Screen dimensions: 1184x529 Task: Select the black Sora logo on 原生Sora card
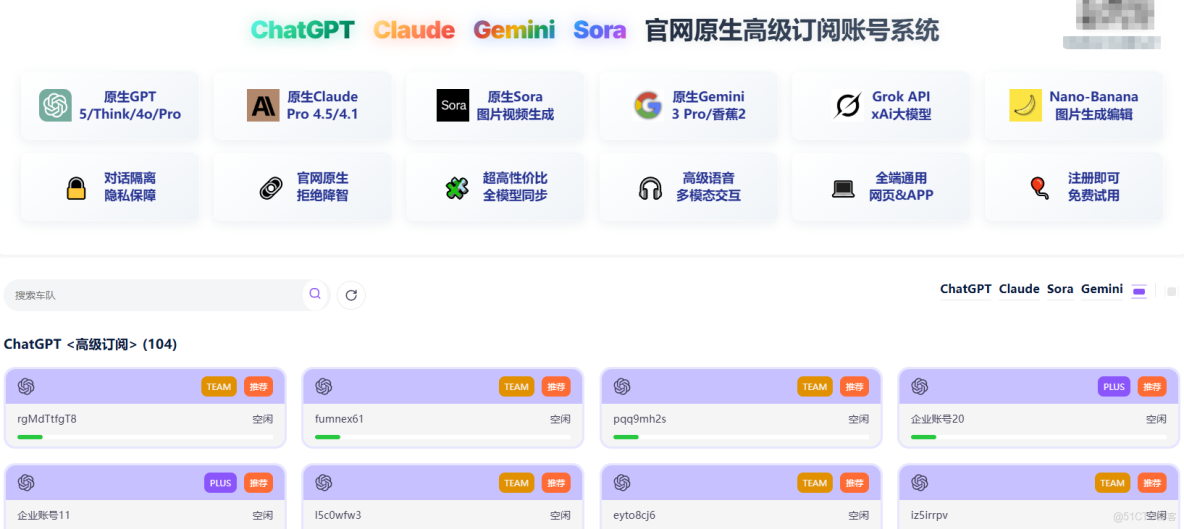tap(453, 106)
